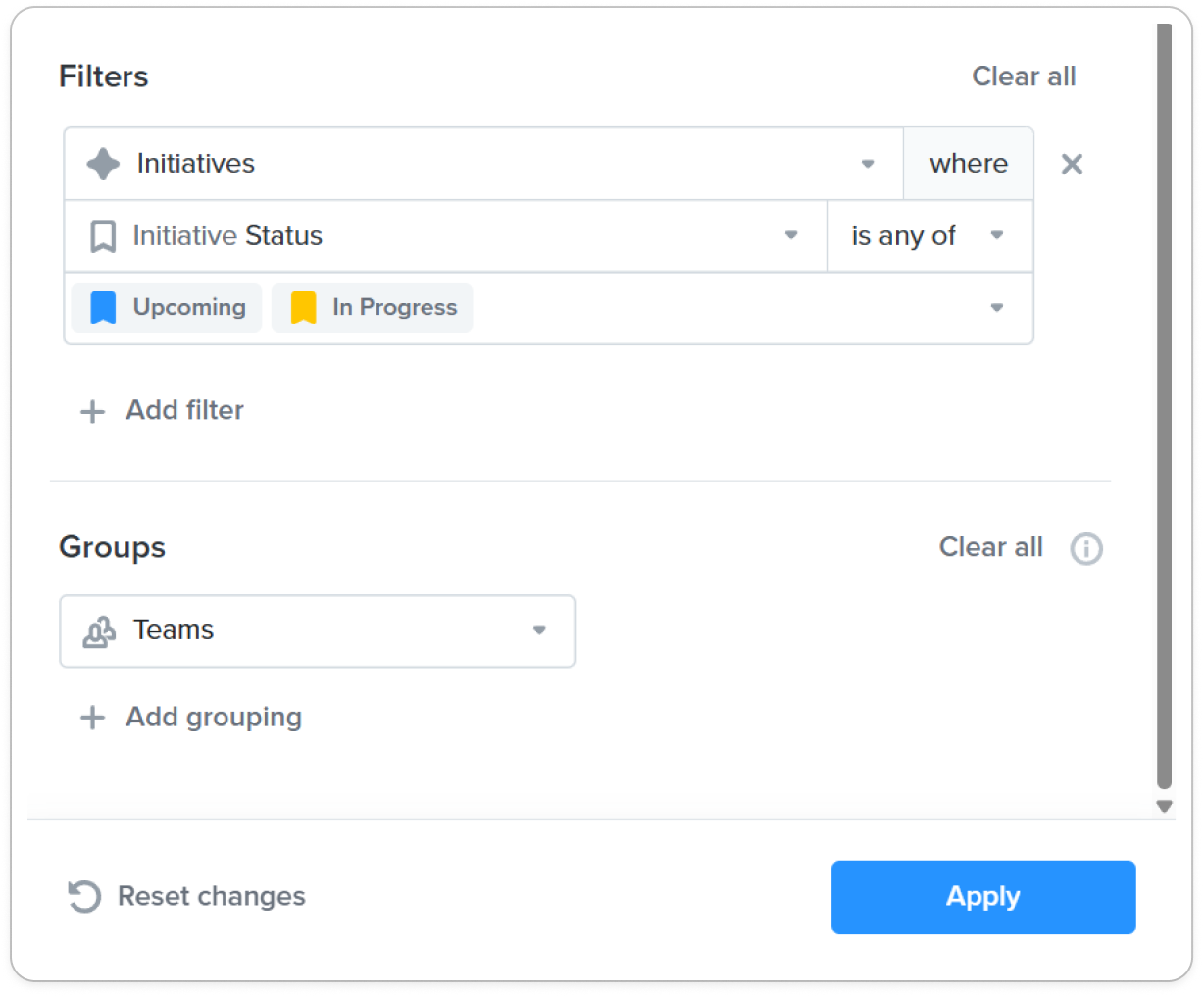This screenshot has width=1204, height=996.
Task: Click the Reset changes circular arrow icon
Action: (x=84, y=896)
